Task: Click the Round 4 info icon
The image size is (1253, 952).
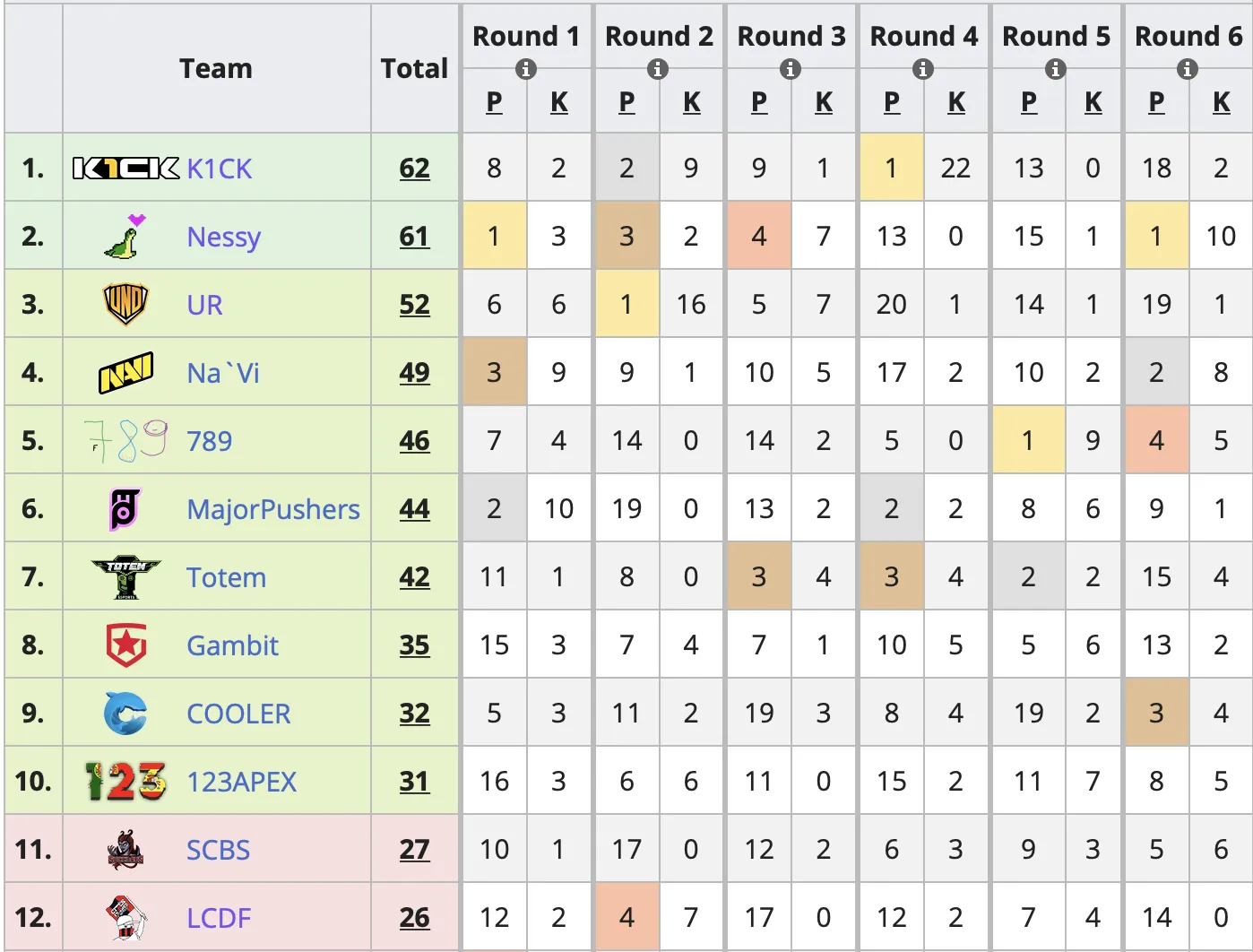Action: point(923,69)
